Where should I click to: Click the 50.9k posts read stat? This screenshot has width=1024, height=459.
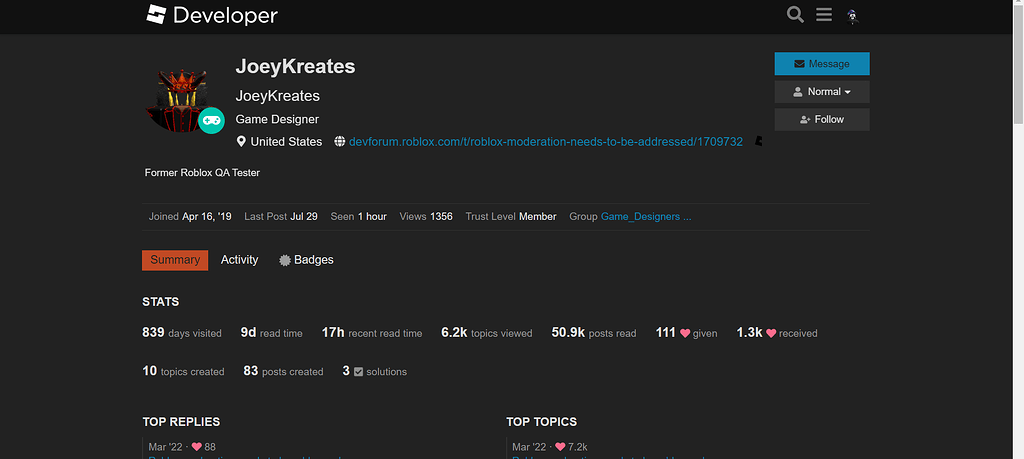594,332
